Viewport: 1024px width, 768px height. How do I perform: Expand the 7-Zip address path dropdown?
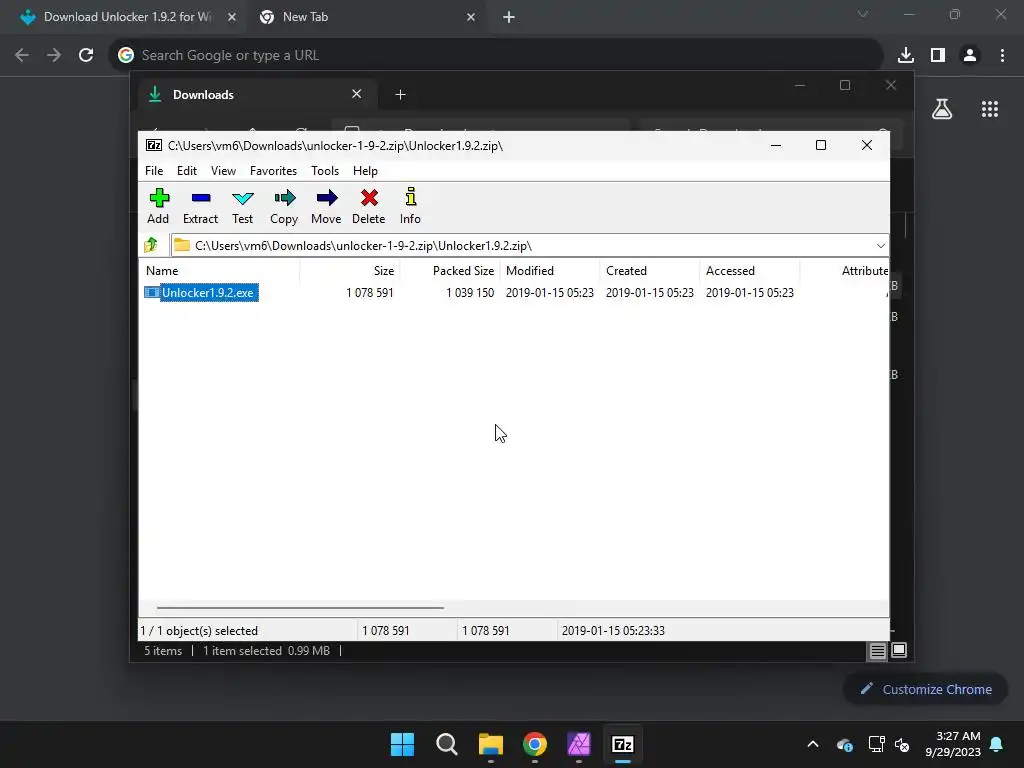click(880, 246)
